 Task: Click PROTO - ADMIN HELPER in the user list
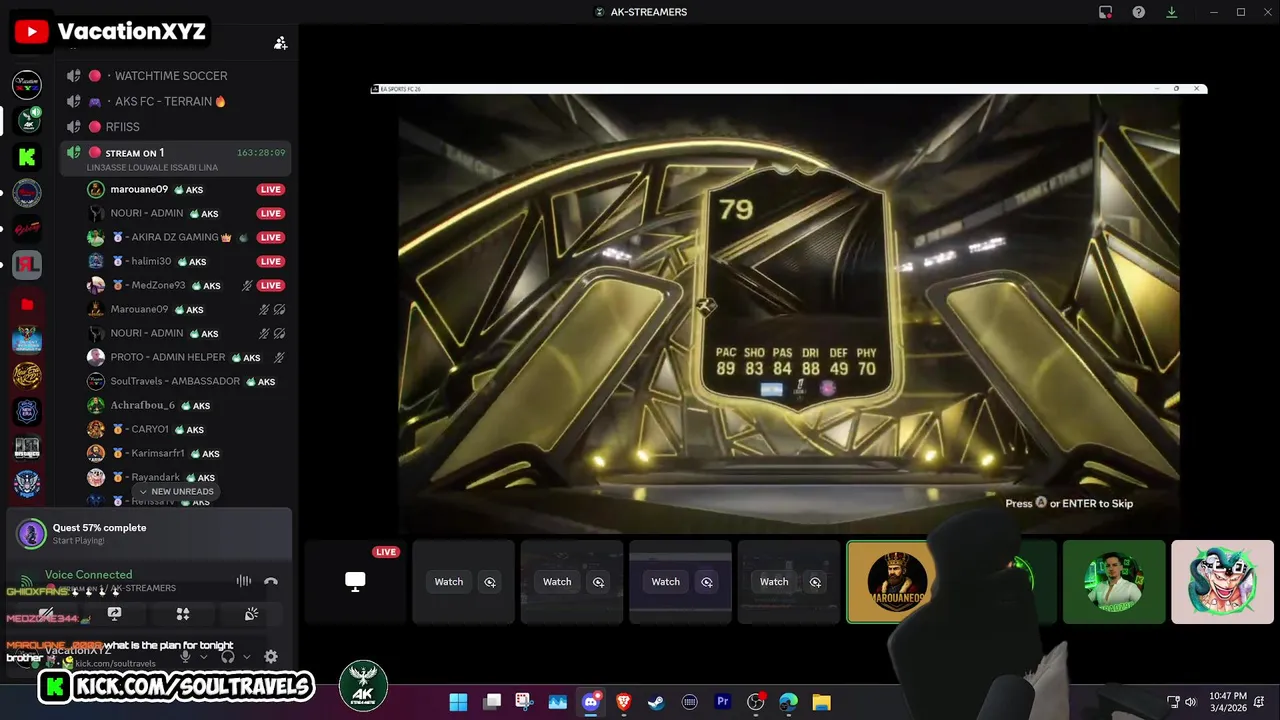(186, 357)
